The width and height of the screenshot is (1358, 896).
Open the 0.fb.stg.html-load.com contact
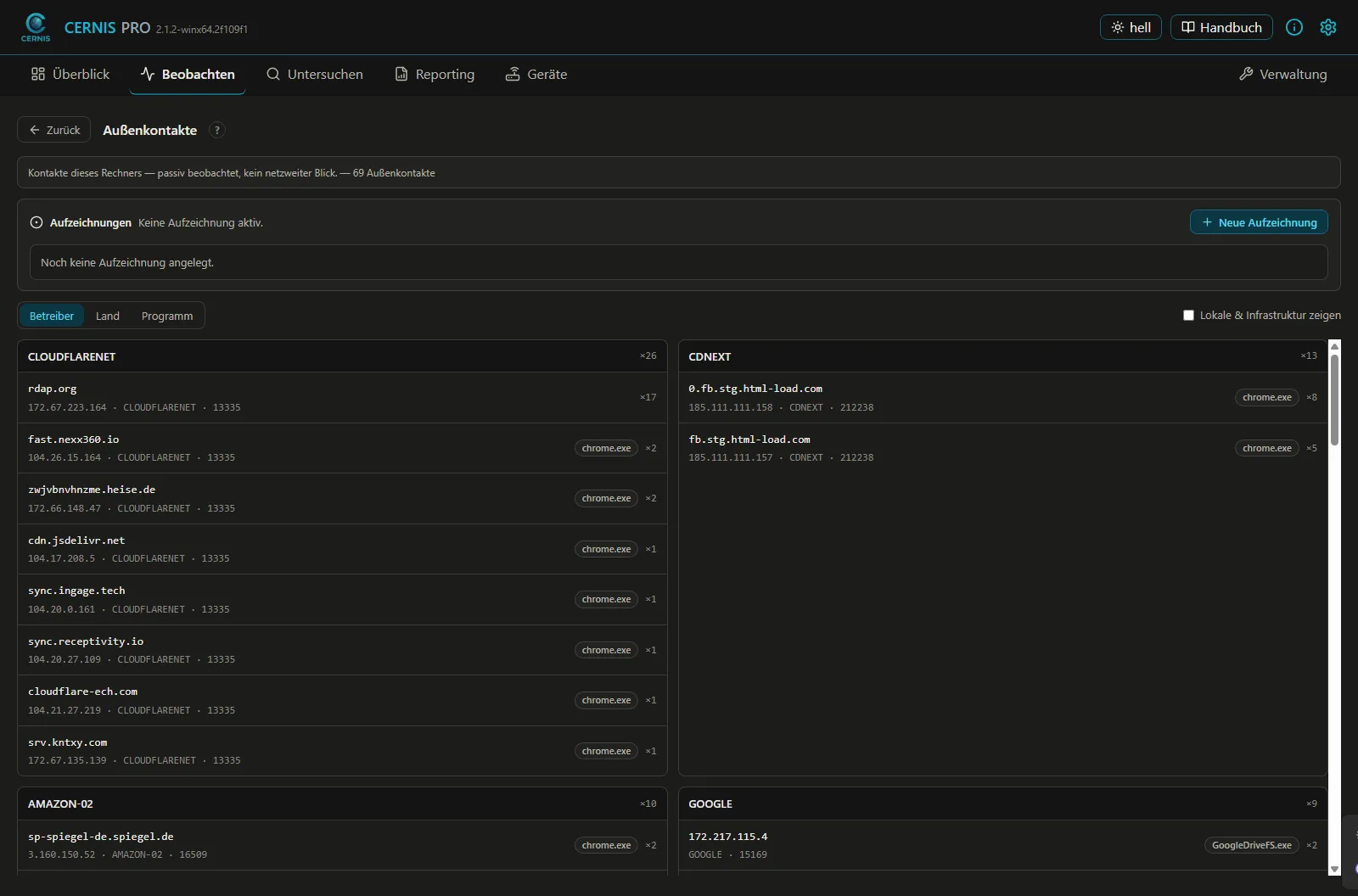click(x=1003, y=397)
